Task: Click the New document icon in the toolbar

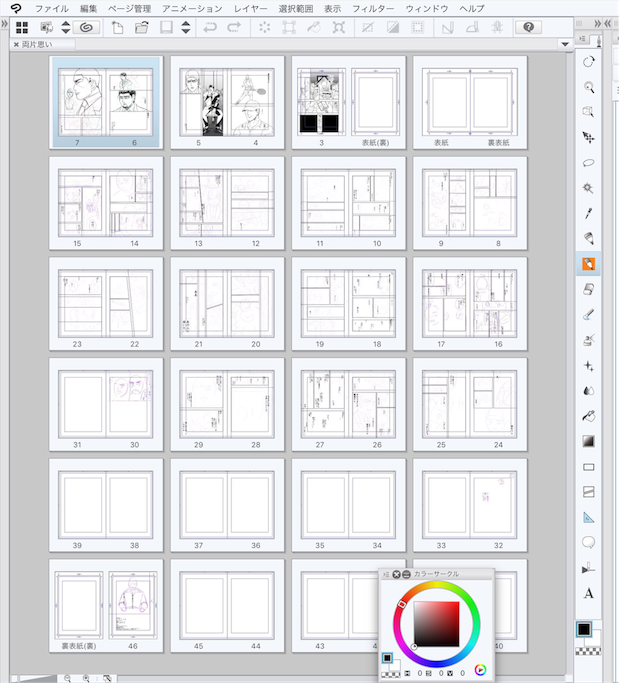Action: point(117,27)
